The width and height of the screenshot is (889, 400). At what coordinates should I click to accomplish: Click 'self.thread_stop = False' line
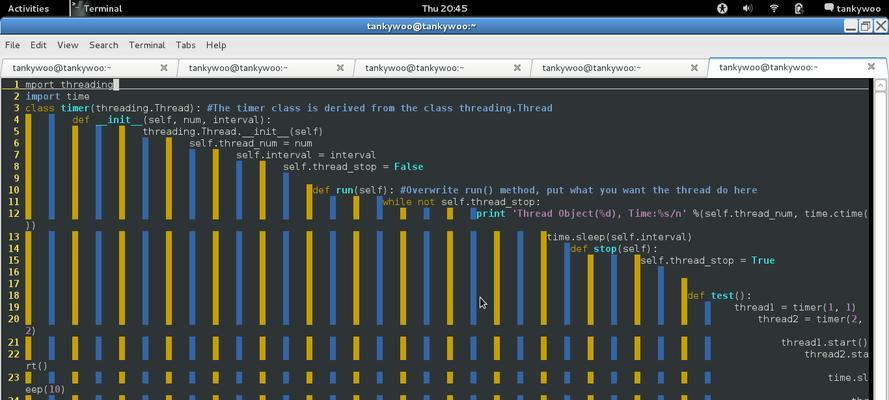353,167
